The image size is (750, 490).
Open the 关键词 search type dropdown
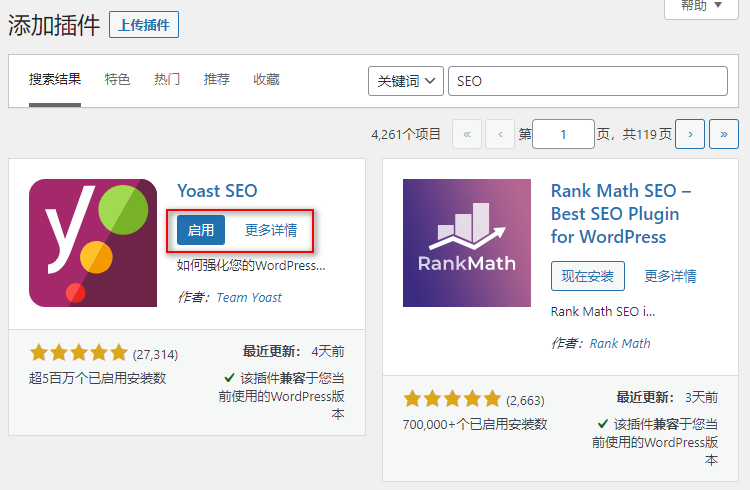coord(406,81)
